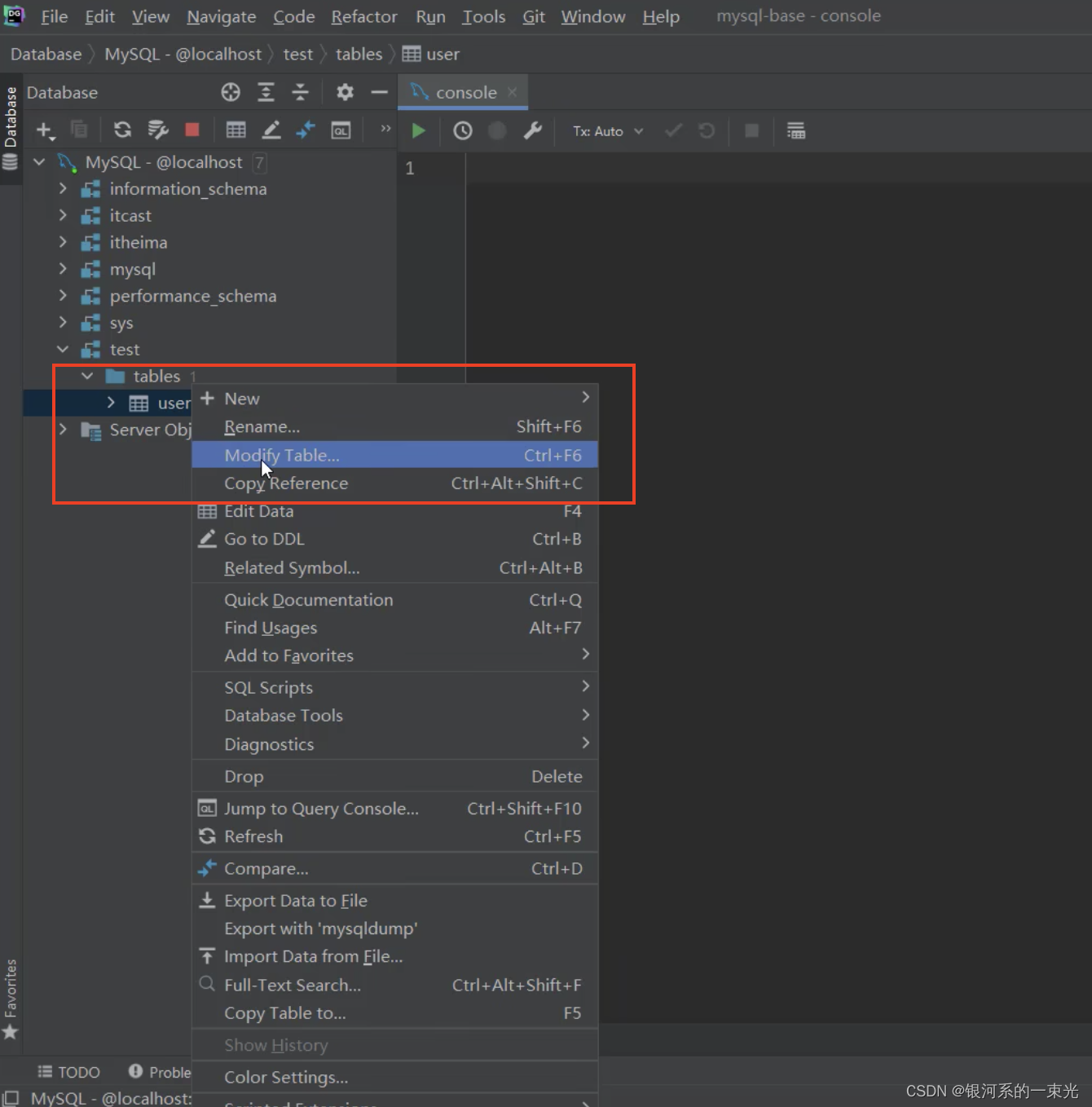Image resolution: width=1092 pixels, height=1107 pixels.
Task: Click the Database vertical side tab
Action: (x=11, y=128)
